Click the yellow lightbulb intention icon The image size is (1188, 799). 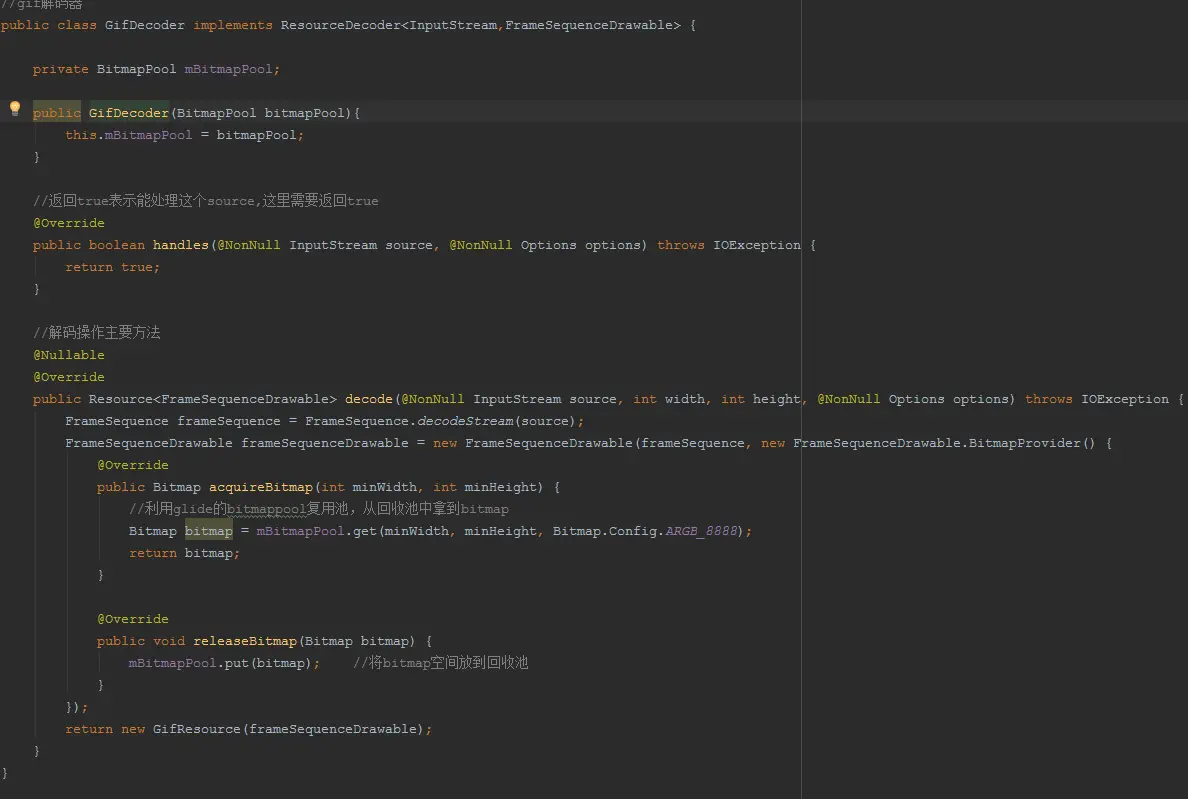click(x=14, y=108)
